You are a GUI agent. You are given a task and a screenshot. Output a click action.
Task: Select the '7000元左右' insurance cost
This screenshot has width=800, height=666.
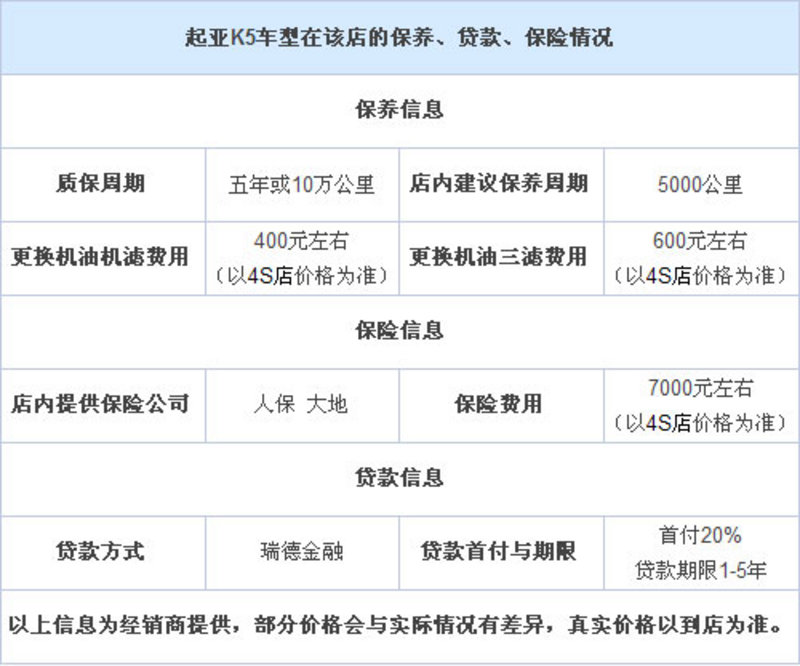pyautogui.click(x=700, y=387)
